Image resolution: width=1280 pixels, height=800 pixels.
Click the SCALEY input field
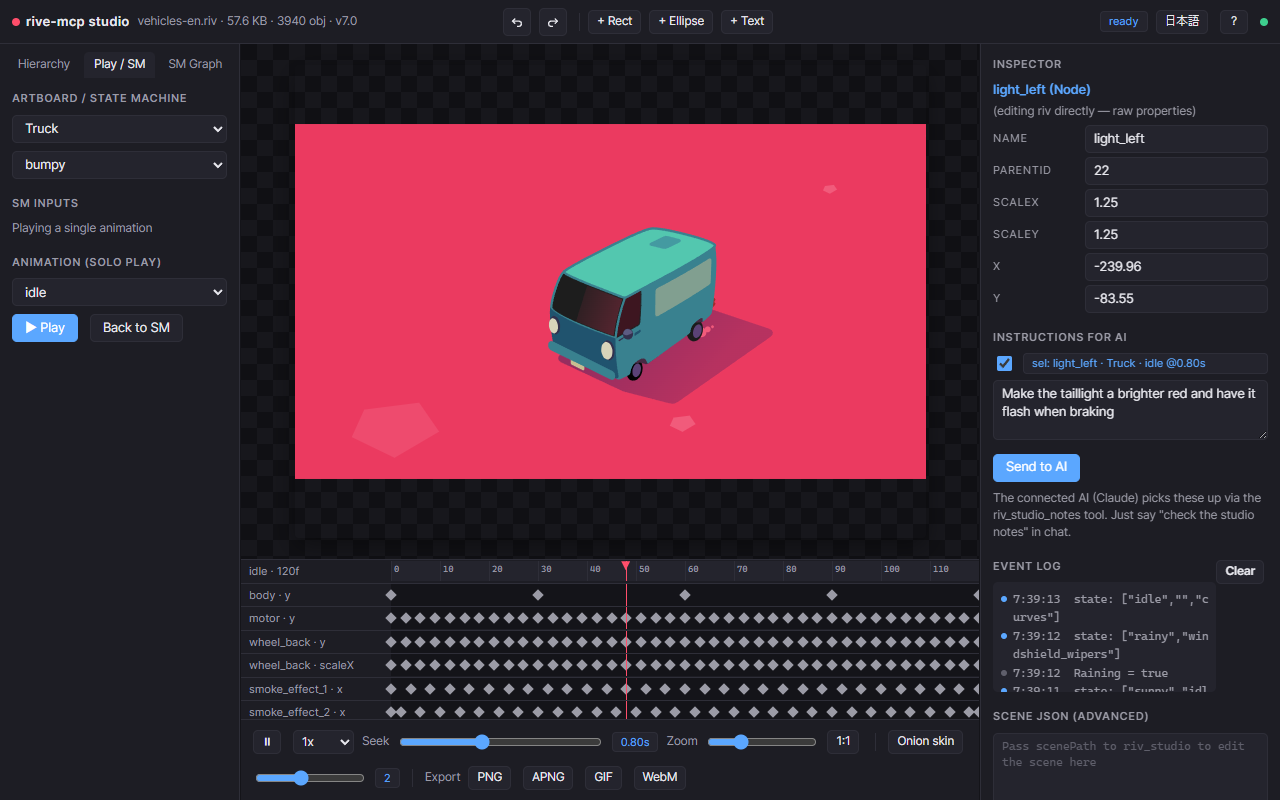[x=1176, y=234]
